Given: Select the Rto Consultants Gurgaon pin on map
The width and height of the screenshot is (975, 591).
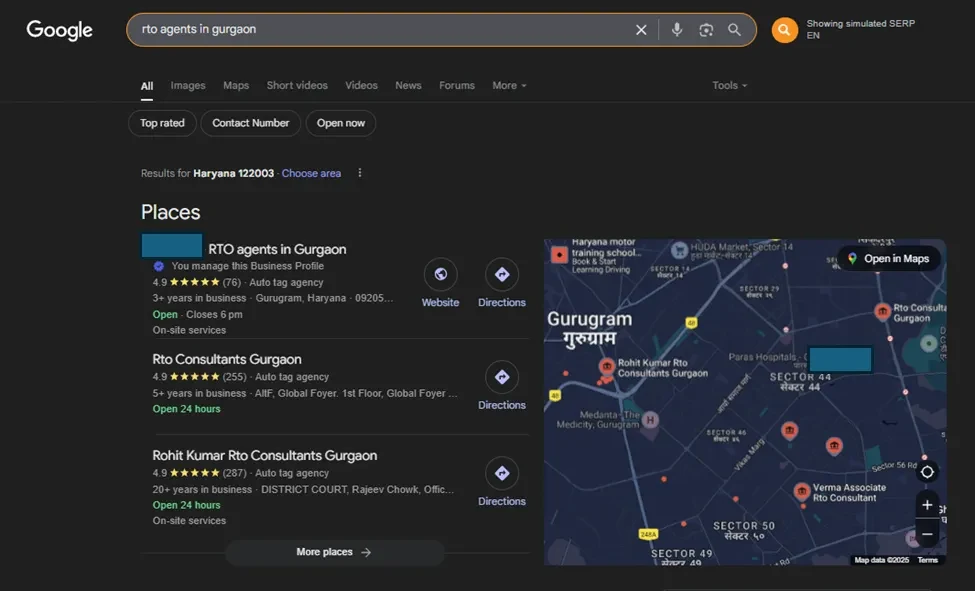Looking at the screenshot, I should tap(882, 311).
